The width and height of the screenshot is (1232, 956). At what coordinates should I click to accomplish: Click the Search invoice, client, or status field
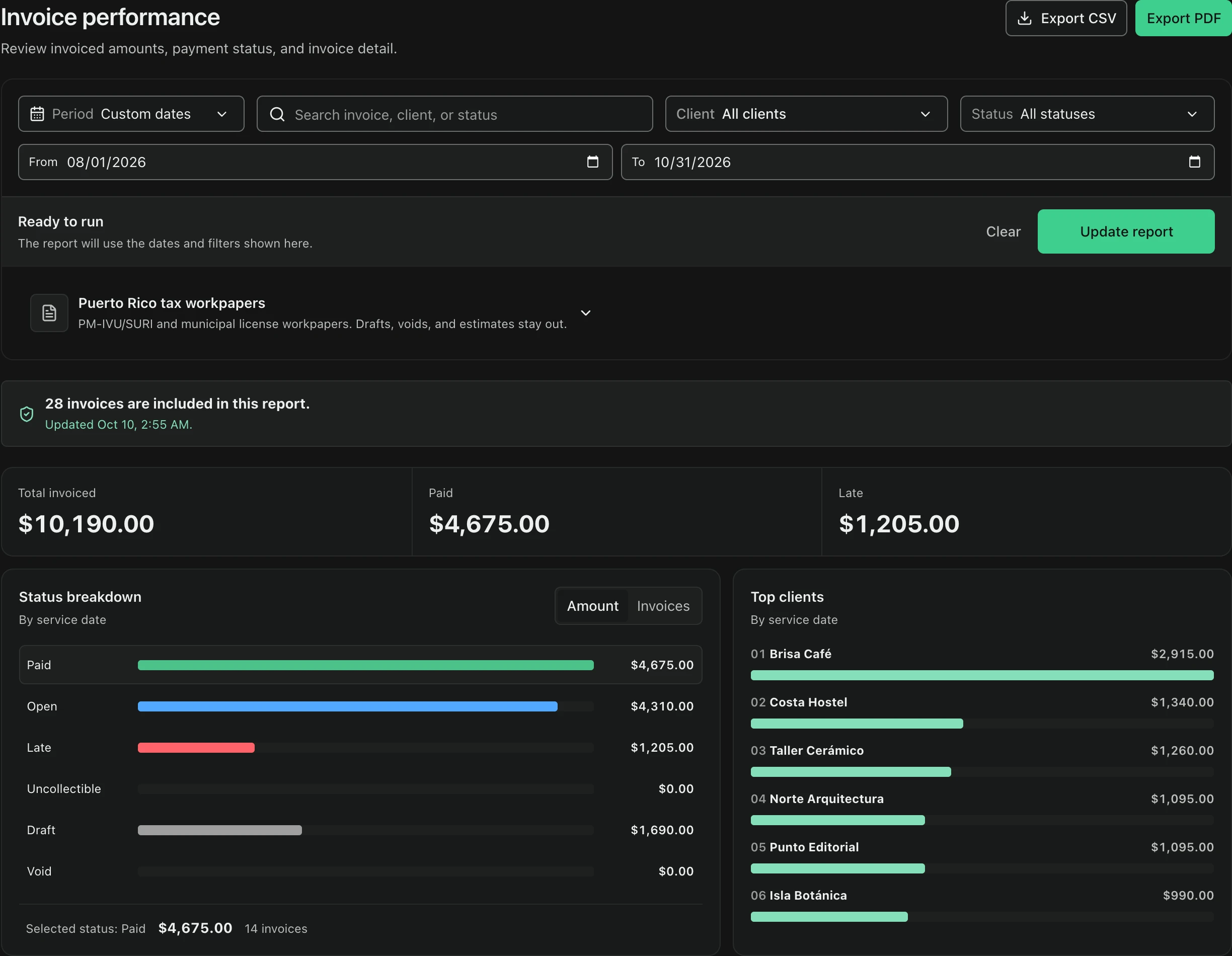coord(454,114)
